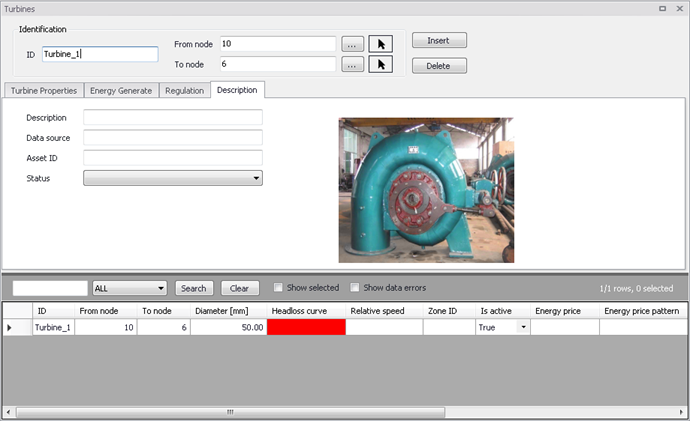Click the Energy price pattern column header
This screenshot has height=421, width=690.
click(x=643, y=311)
